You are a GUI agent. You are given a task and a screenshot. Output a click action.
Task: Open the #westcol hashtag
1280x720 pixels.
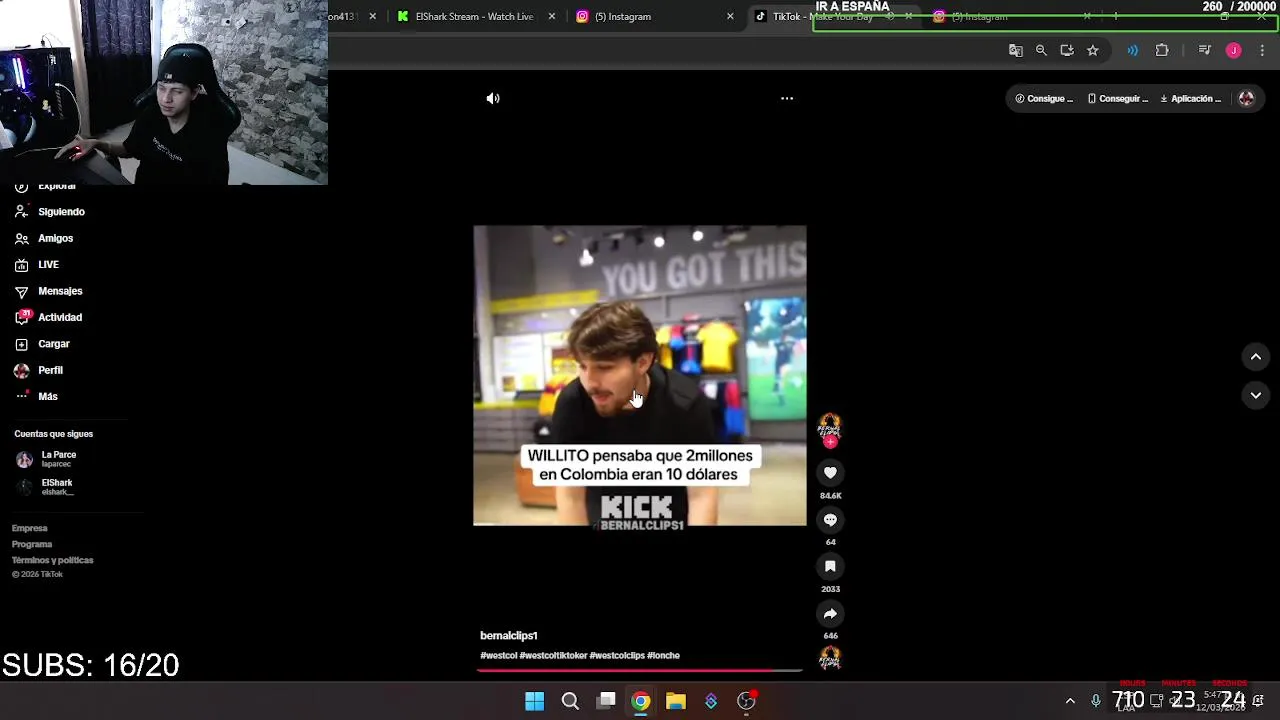498,655
